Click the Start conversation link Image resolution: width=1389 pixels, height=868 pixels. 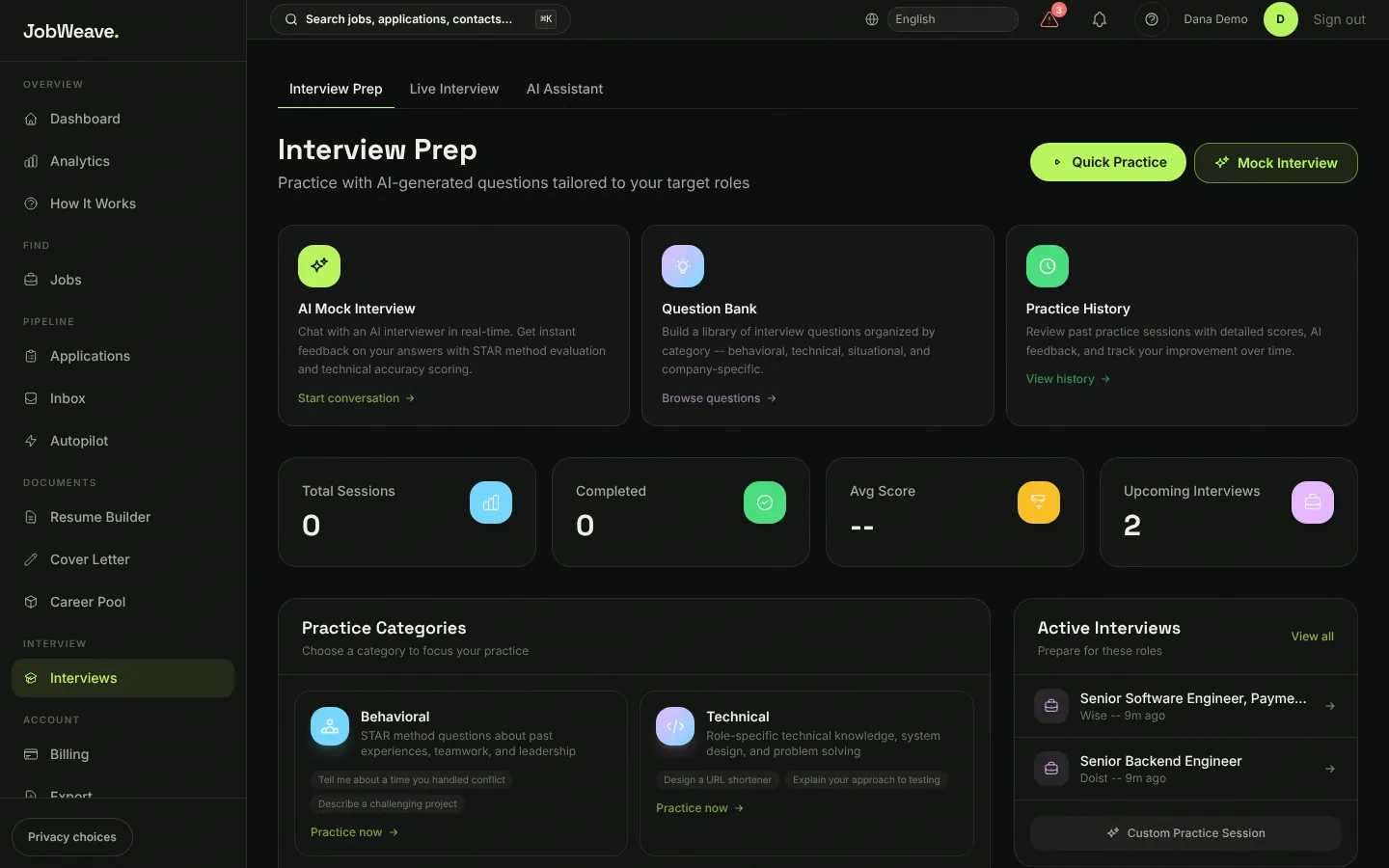[x=356, y=398]
